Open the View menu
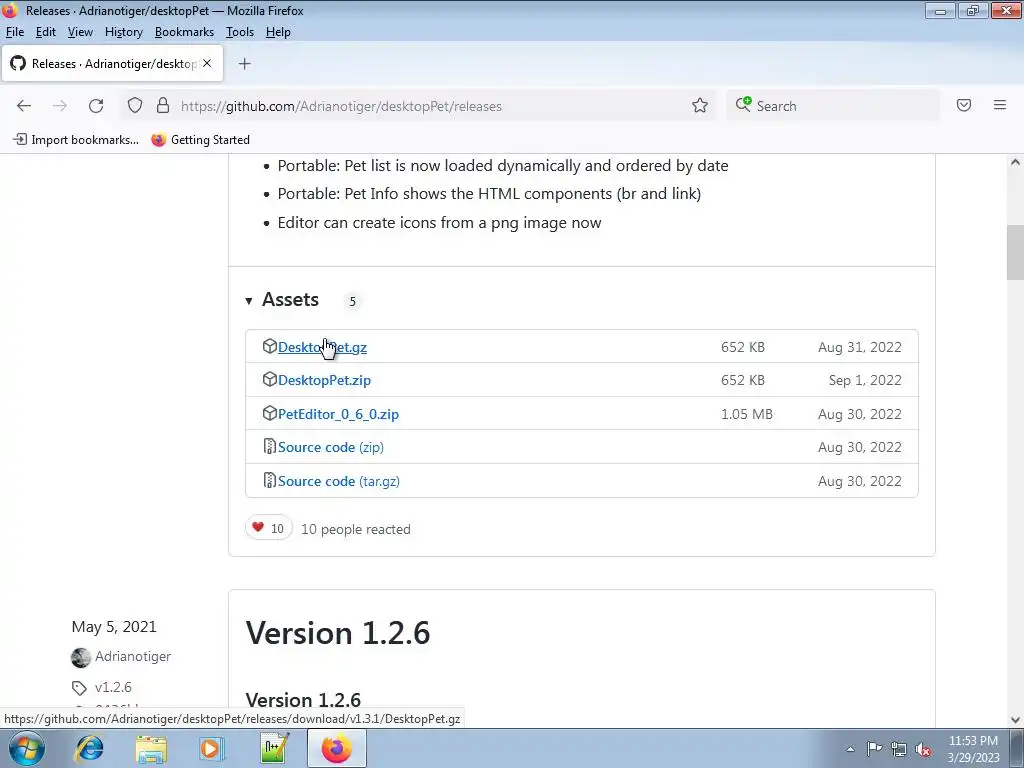Viewport: 1024px width, 768px height. tap(80, 32)
